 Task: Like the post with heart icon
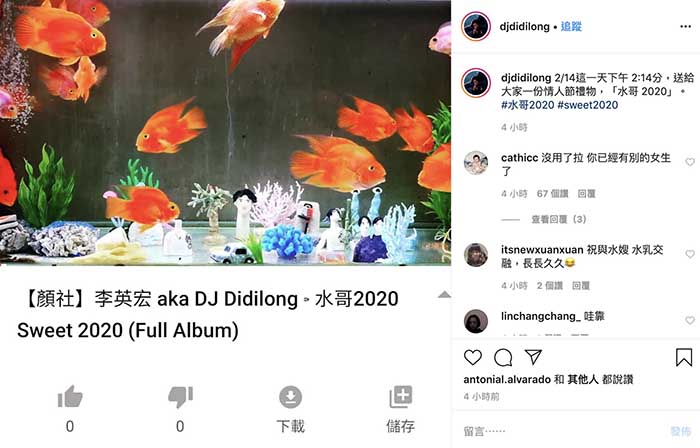point(473,357)
